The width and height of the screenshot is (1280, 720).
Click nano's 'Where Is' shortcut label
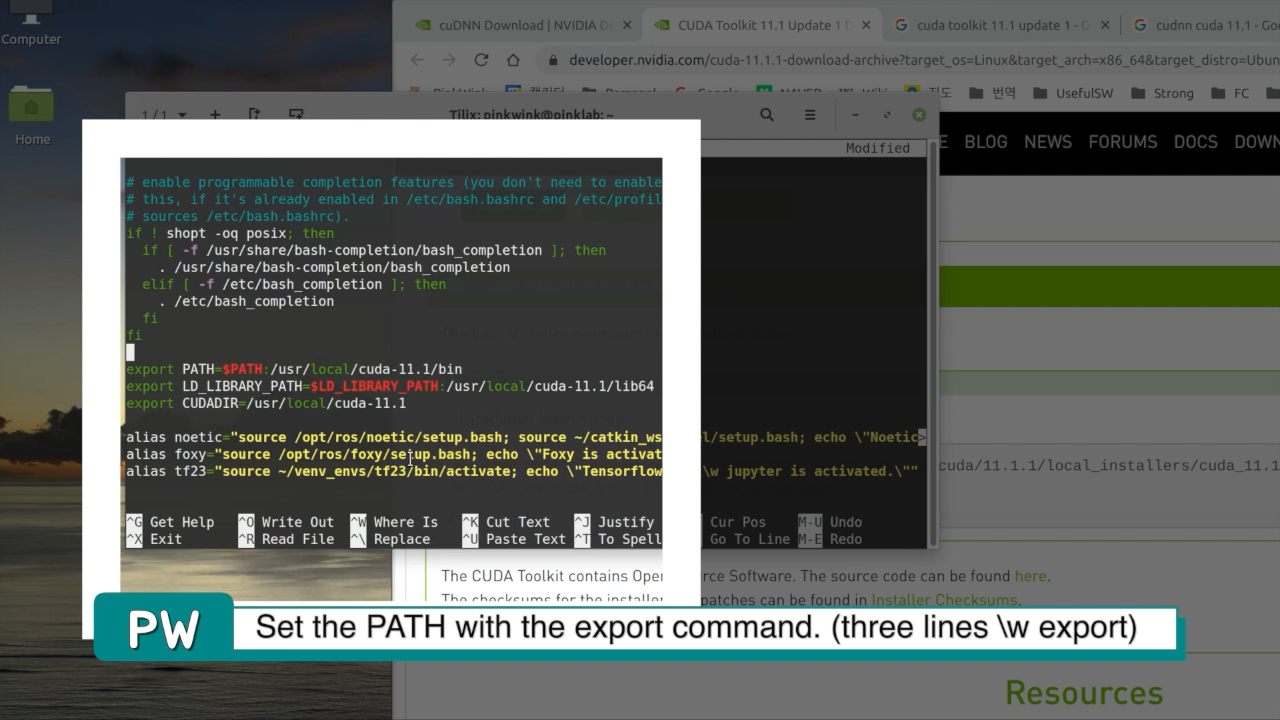[406, 522]
